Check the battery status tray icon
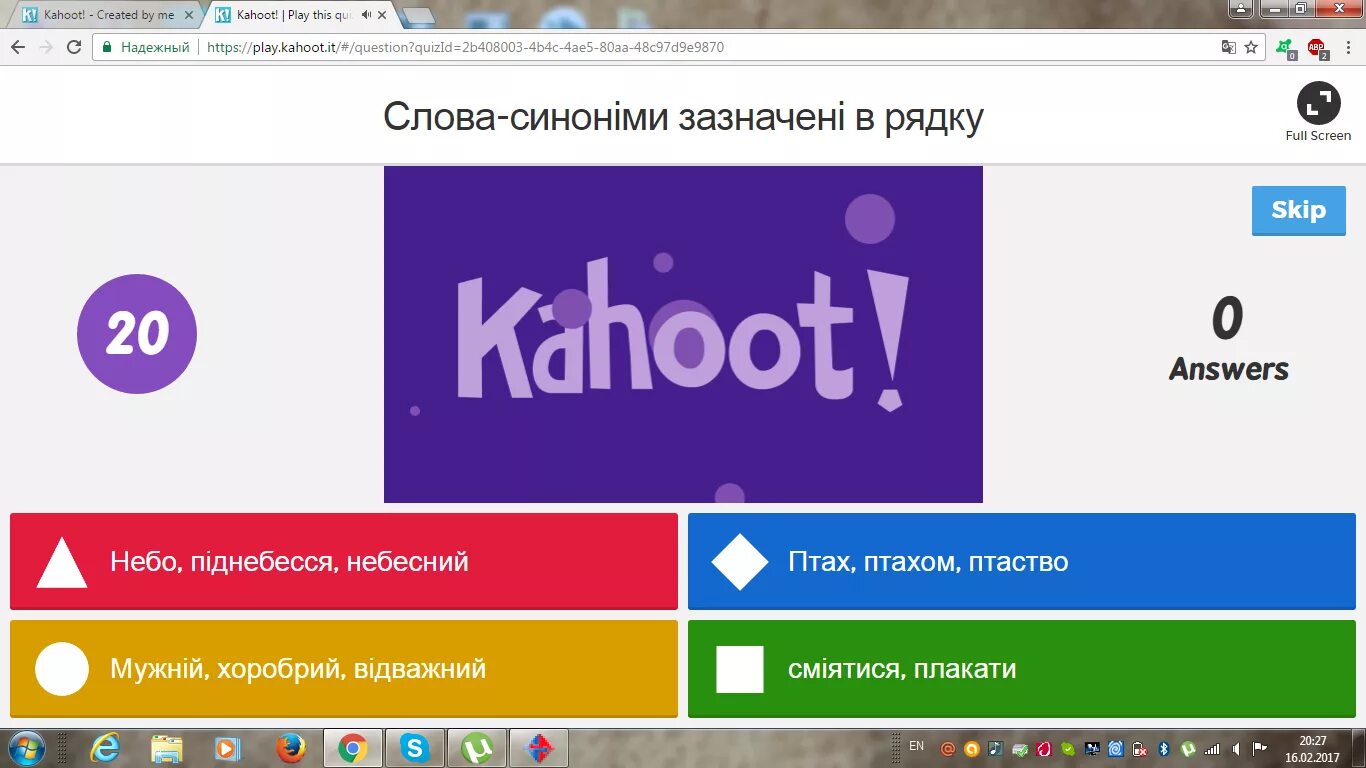The width and height of the screenshot is (1366, 768). [x=1140, y=748]
